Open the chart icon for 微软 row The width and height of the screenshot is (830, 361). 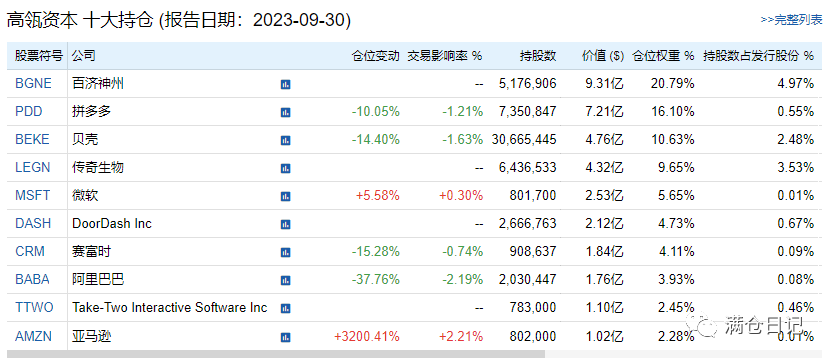pos(285,196)
